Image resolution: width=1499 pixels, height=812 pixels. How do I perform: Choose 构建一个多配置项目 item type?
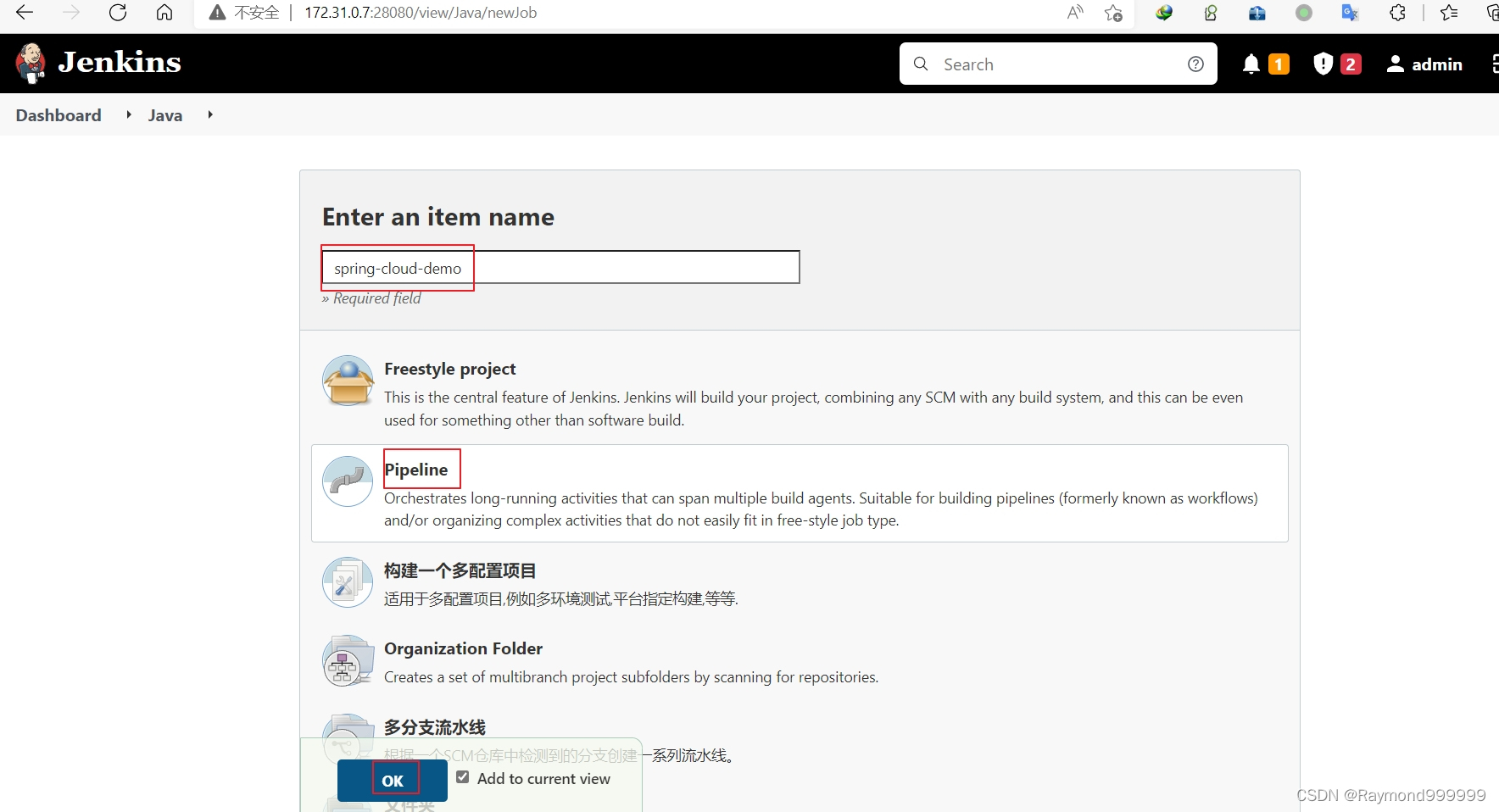(460, 570)
